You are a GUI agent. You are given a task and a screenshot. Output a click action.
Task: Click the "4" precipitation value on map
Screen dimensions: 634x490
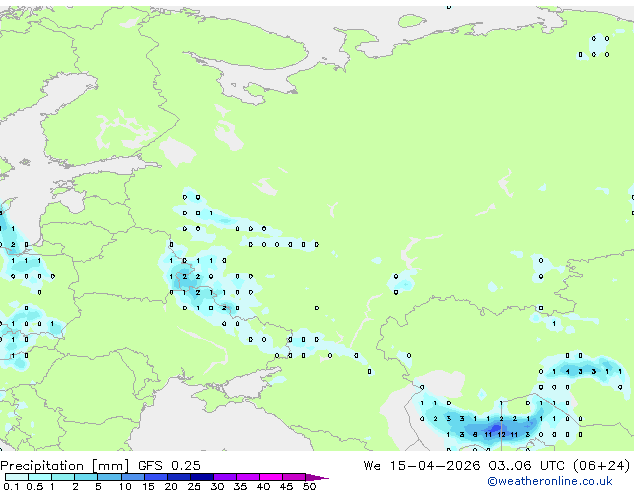point(568,372)
